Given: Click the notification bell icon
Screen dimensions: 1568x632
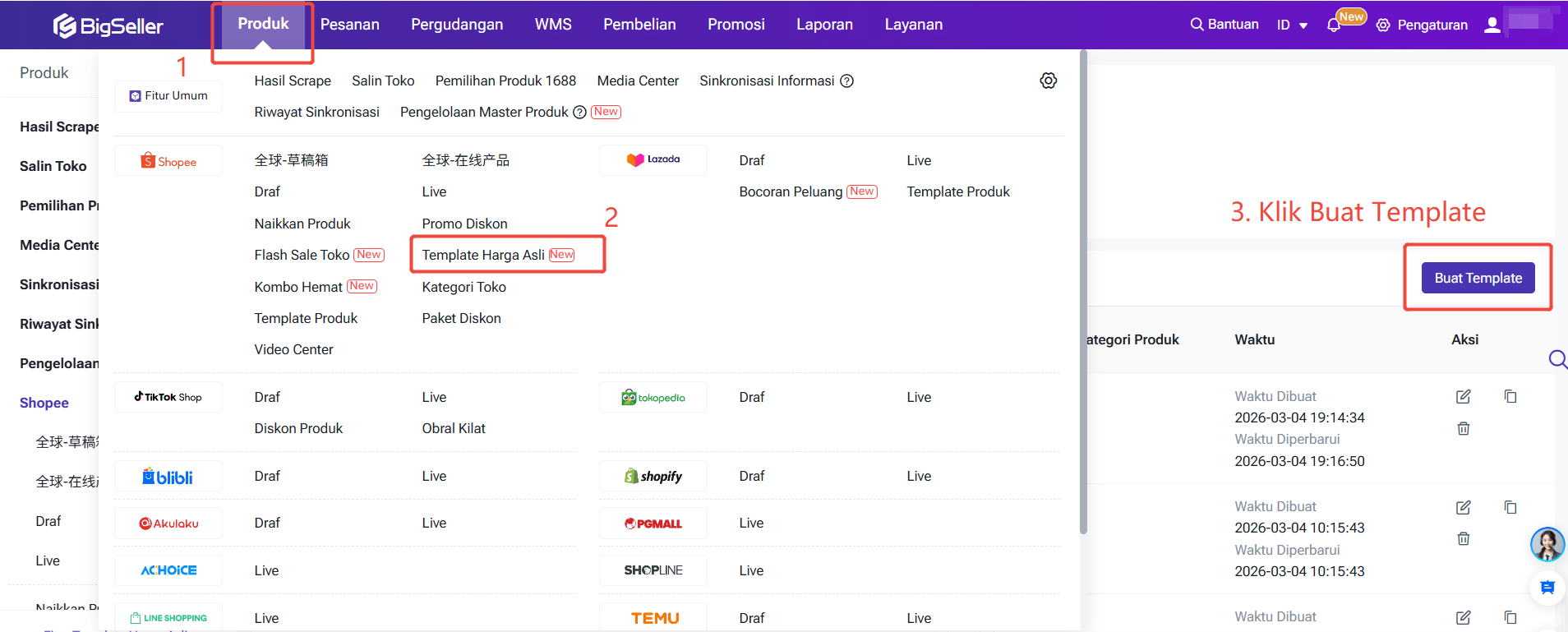Looking at the screenshot, I should pos(1333,25).
